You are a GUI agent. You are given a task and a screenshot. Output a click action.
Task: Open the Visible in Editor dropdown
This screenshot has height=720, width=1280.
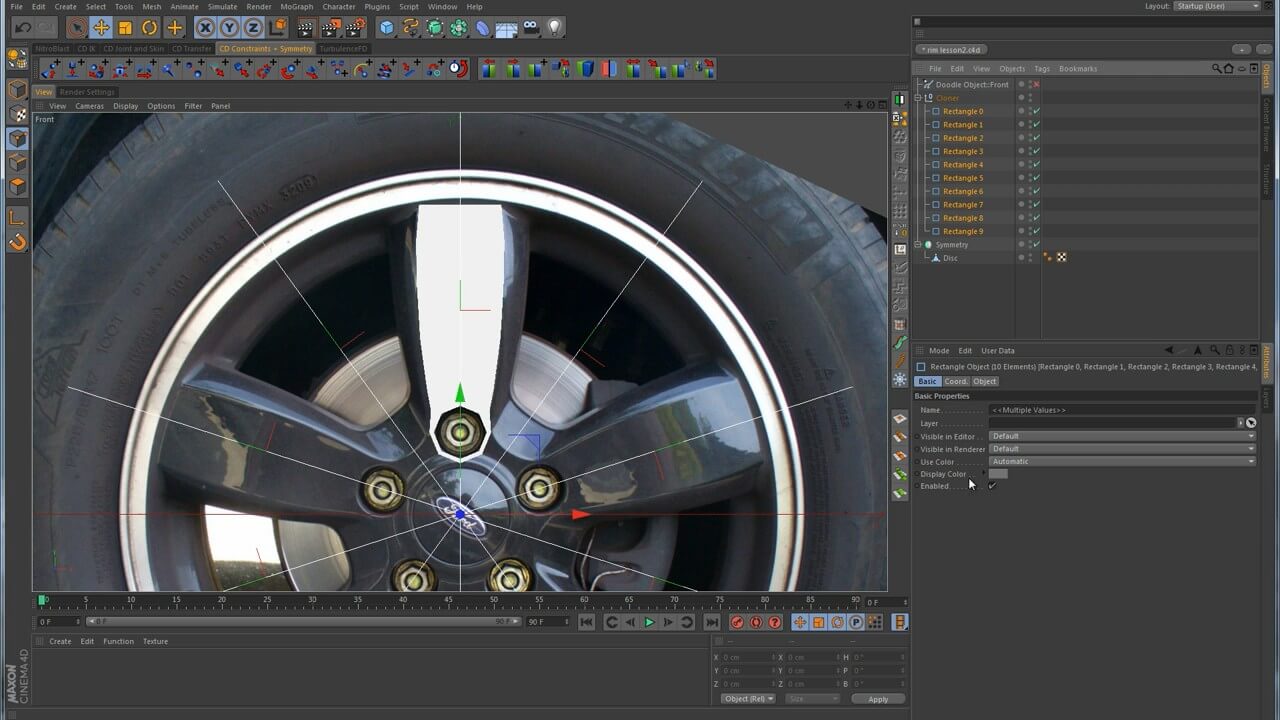click(1121, 436)
